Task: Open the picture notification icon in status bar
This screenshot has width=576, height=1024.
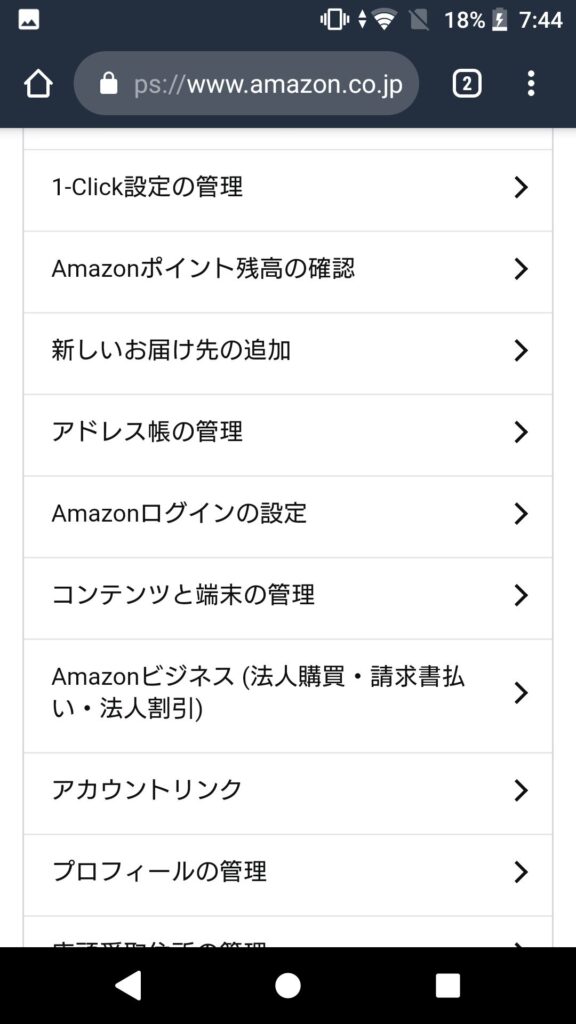Action: pyautogui.click(x=29, y=20)
